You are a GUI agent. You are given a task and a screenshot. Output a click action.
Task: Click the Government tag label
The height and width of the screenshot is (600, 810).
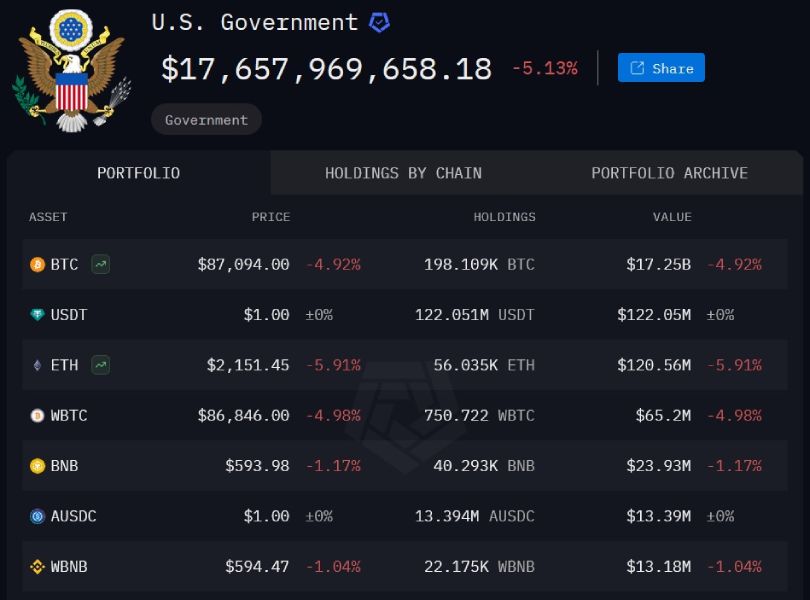coord(206,120)
